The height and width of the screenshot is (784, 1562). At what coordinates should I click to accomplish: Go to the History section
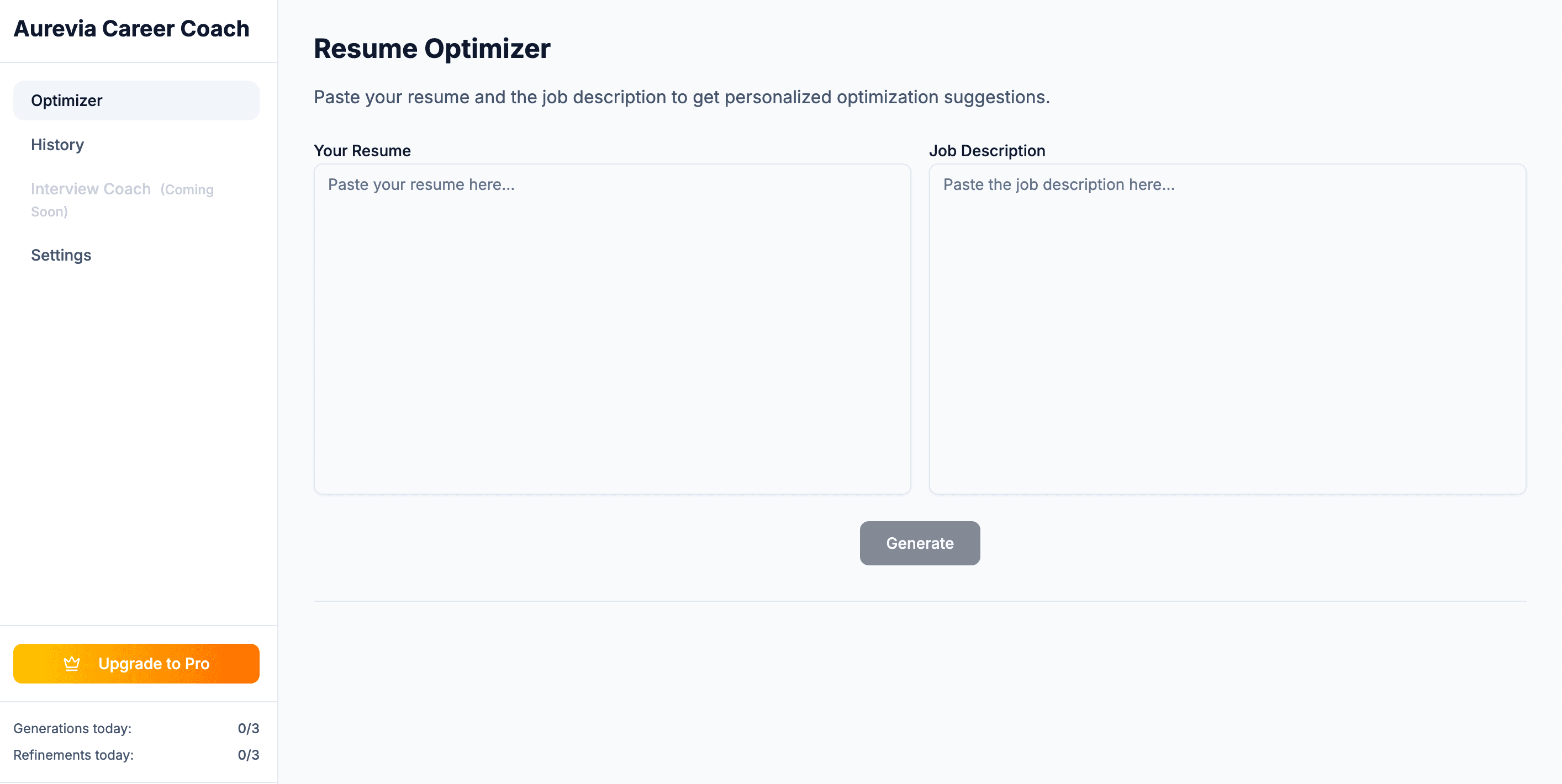[x=57, y=145]
